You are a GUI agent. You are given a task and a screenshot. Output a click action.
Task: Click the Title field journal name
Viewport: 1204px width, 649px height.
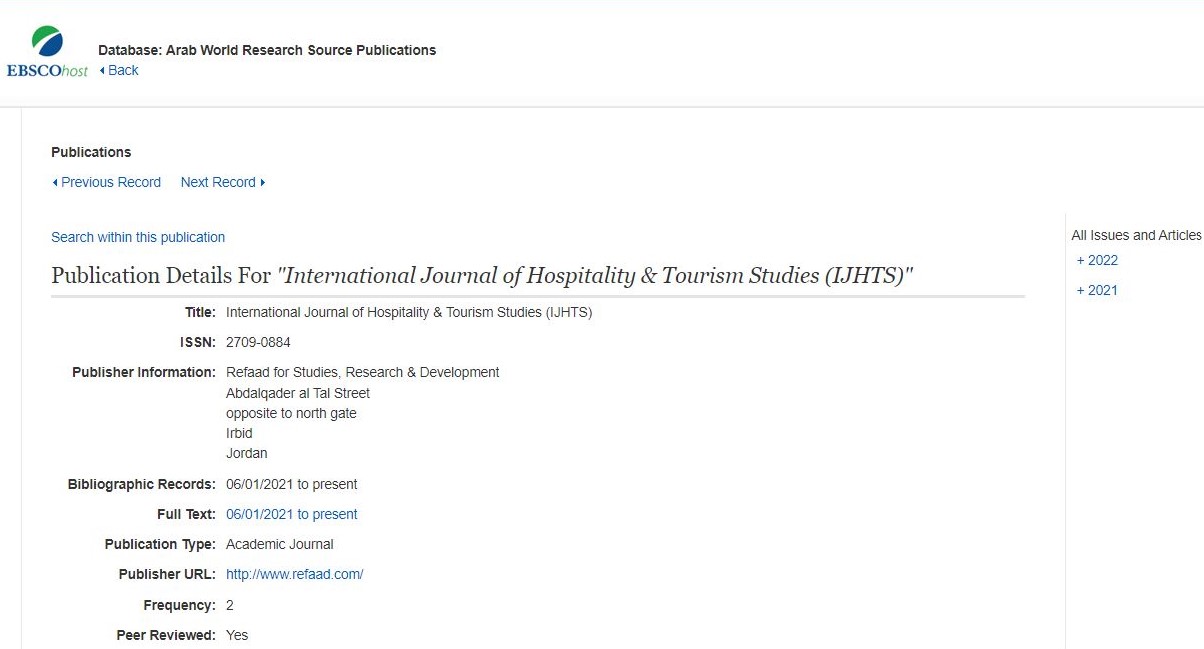(x=409, y=312)
